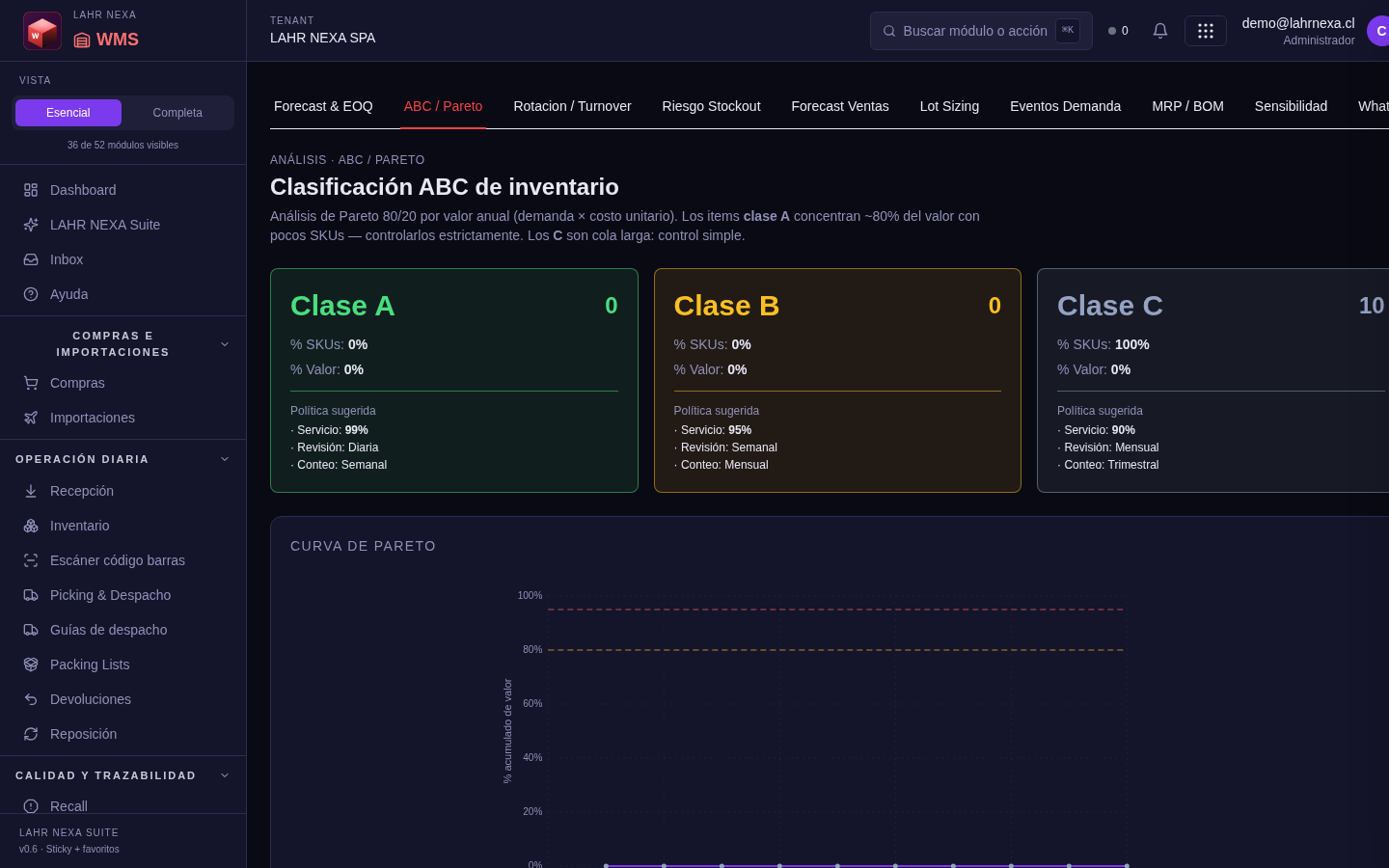Collapse the Operación Diaria section

pos(225,459)
